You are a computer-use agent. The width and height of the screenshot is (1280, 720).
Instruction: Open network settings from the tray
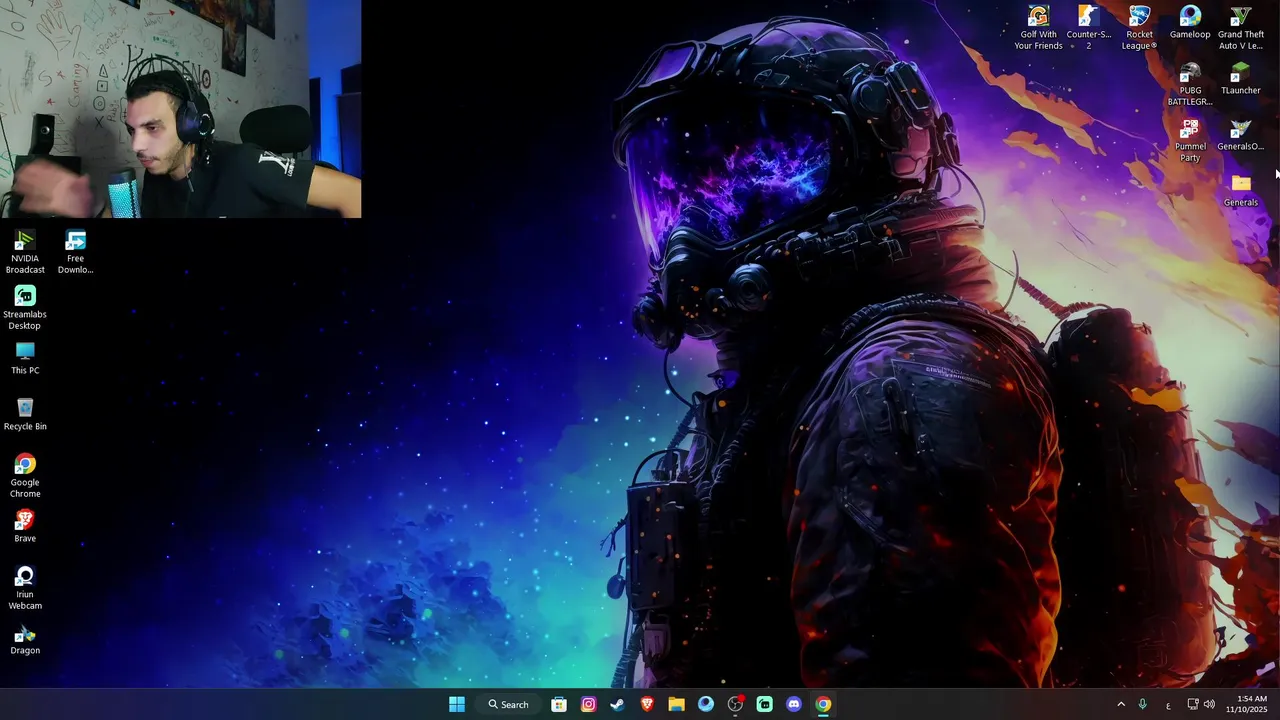(1193, 704)
